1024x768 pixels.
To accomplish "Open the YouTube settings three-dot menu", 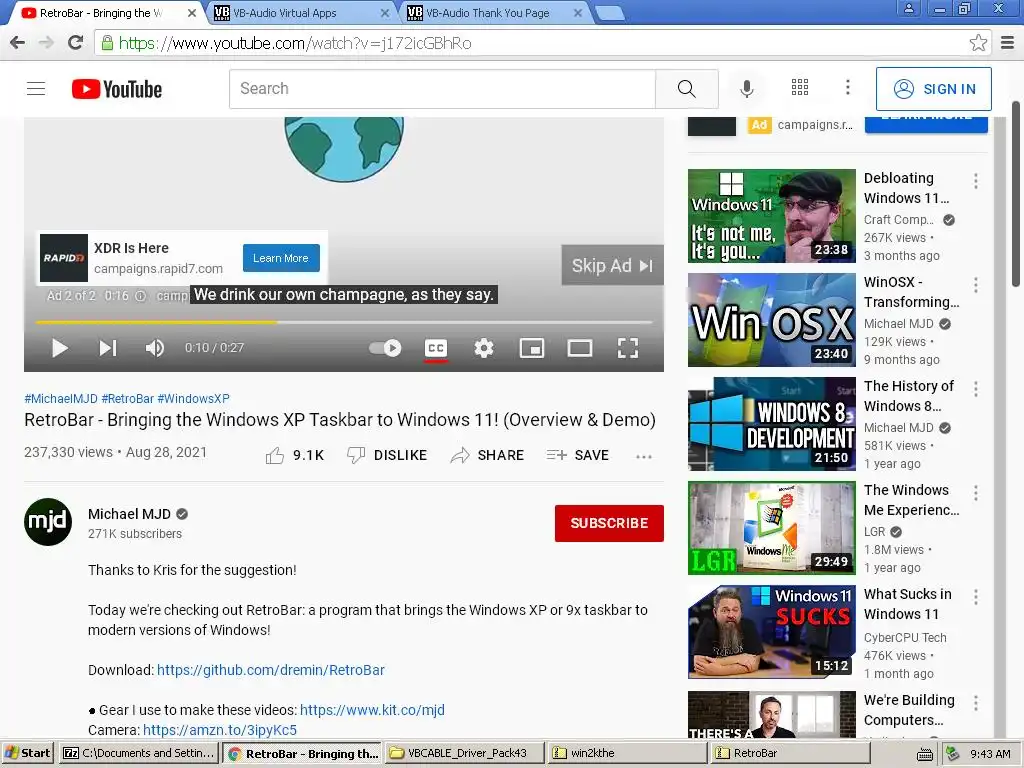I will 848,88.
